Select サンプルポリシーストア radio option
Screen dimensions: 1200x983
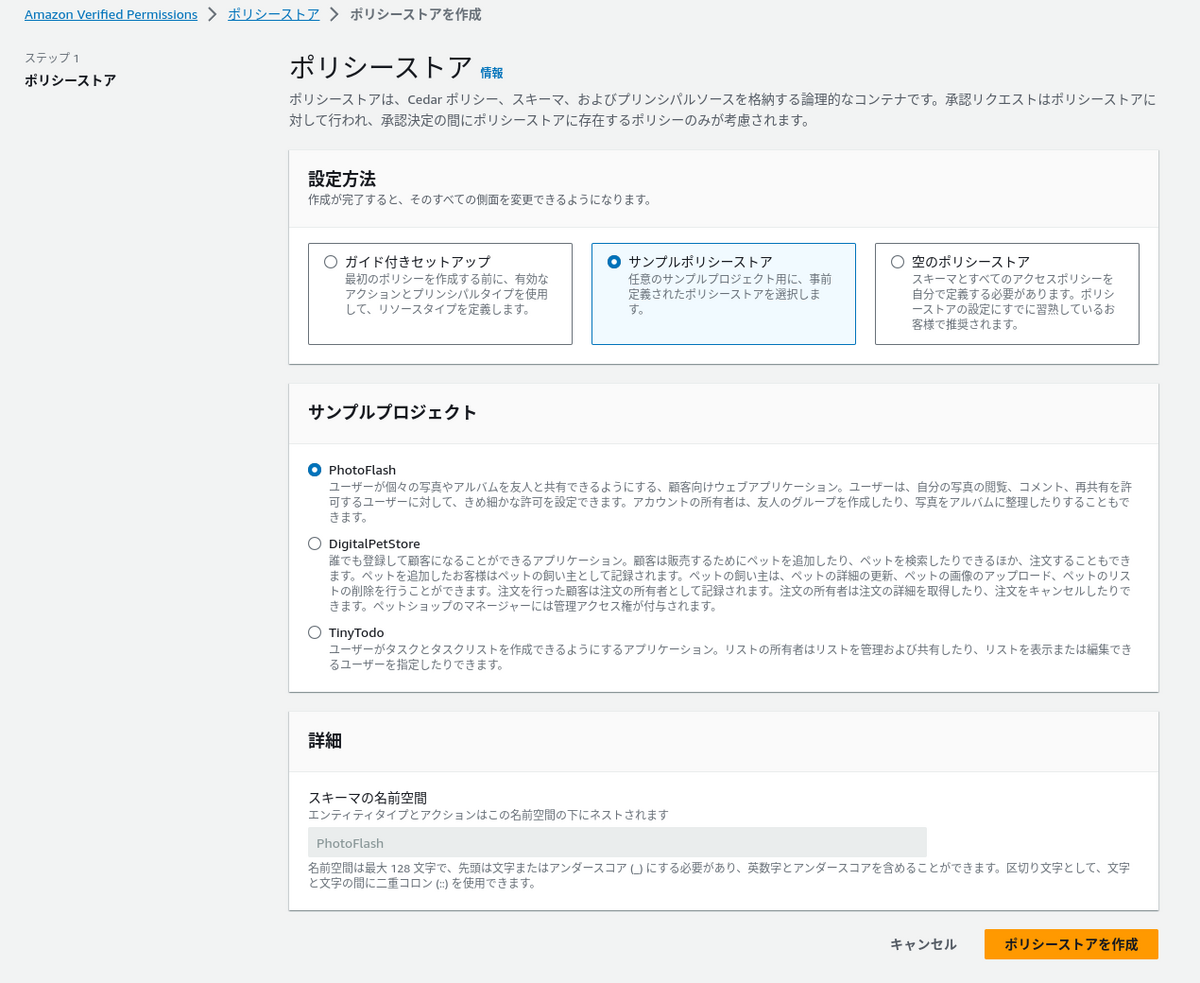614,262
